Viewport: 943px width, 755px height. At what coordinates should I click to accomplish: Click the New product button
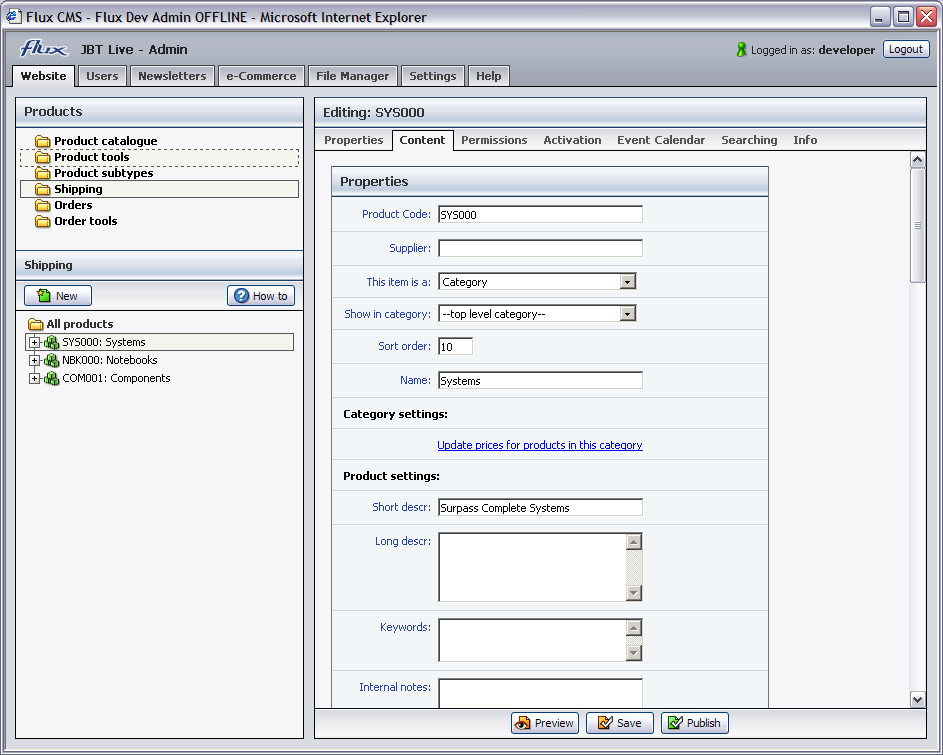click(x=58, y=295)
